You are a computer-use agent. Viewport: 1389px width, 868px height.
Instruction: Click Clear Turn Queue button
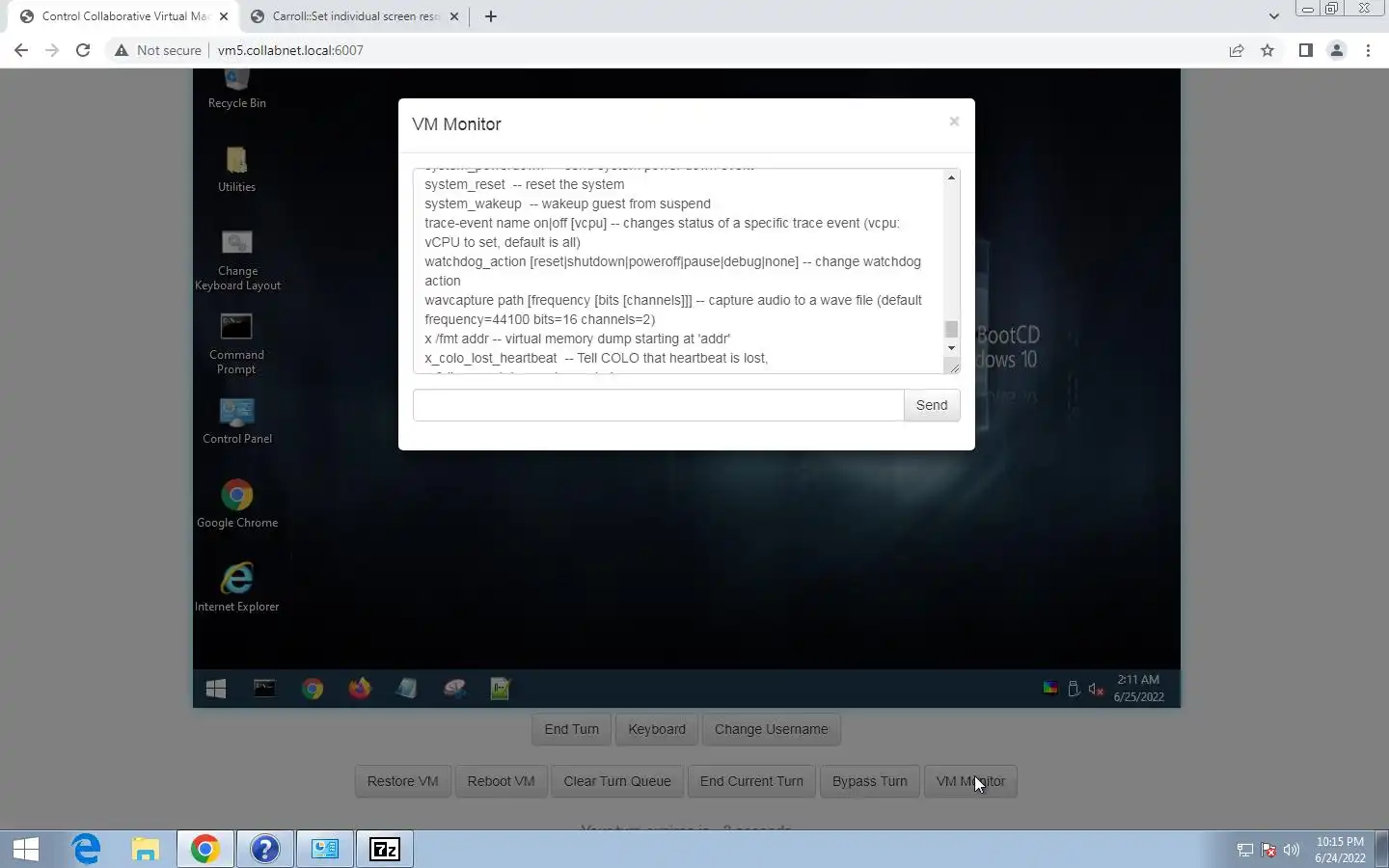617,781
